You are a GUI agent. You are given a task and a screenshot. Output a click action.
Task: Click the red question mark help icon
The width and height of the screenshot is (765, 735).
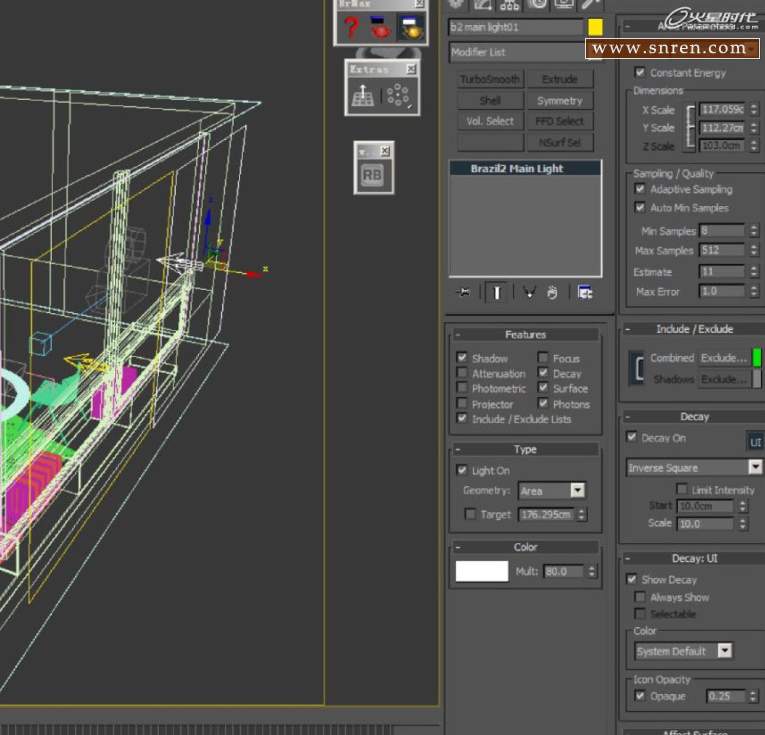[351, 27]
